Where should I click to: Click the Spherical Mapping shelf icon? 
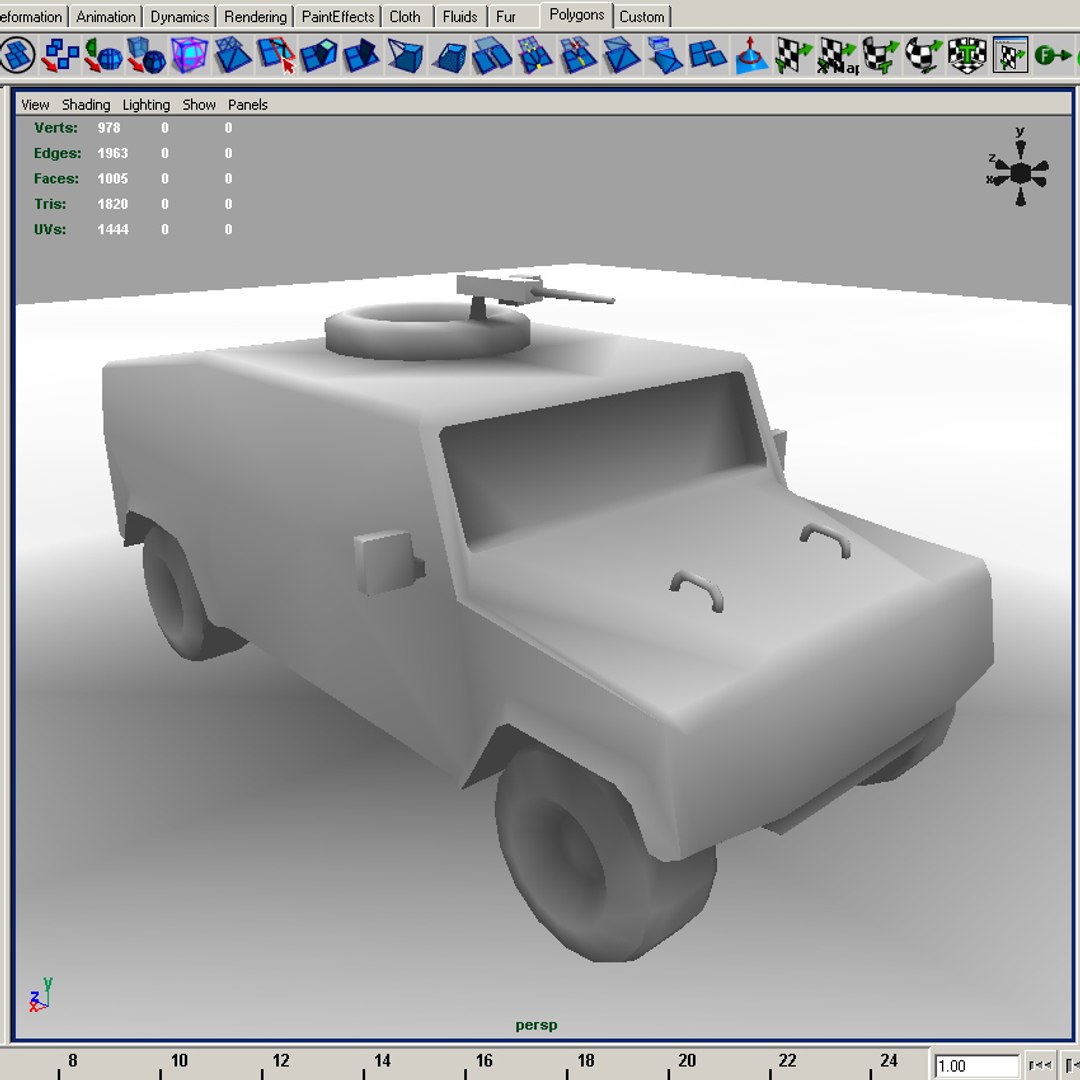[924, 55]
